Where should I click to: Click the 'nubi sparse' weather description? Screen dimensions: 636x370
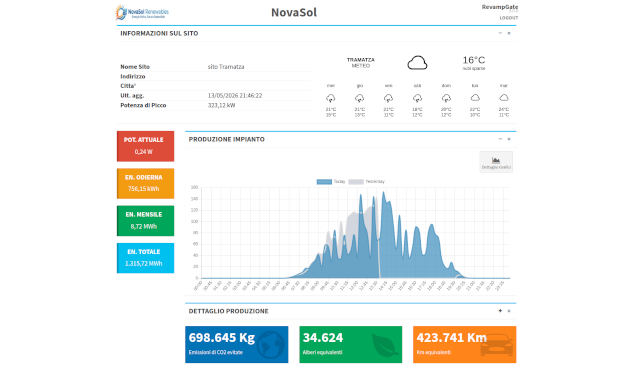[474, 69]
